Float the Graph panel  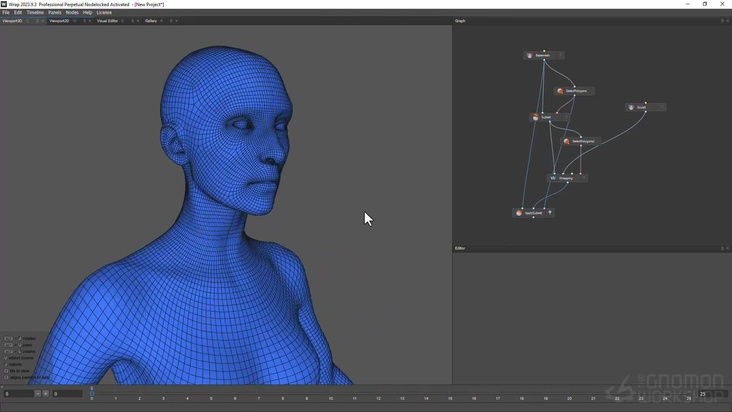(x=722, y=21)
